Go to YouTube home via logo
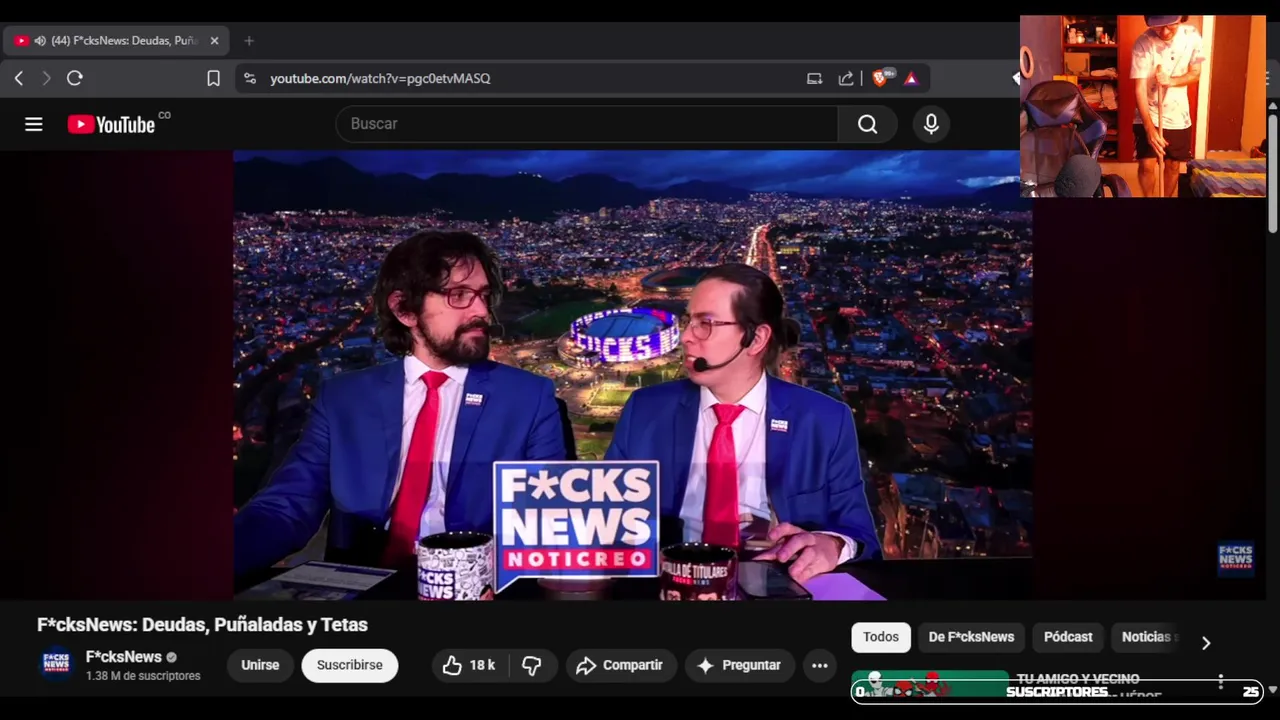1280x720 pixels. pos(111,124)
